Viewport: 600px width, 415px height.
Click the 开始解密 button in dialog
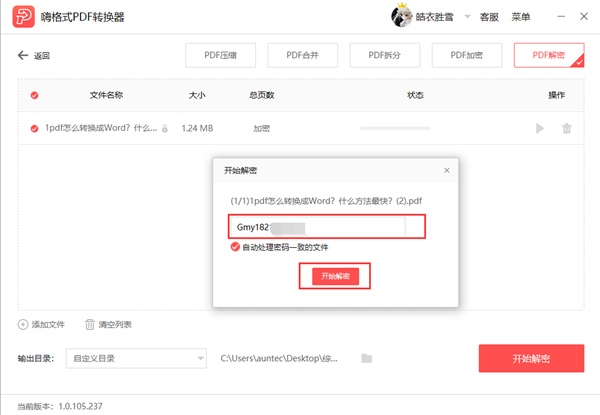coord(335,276)
